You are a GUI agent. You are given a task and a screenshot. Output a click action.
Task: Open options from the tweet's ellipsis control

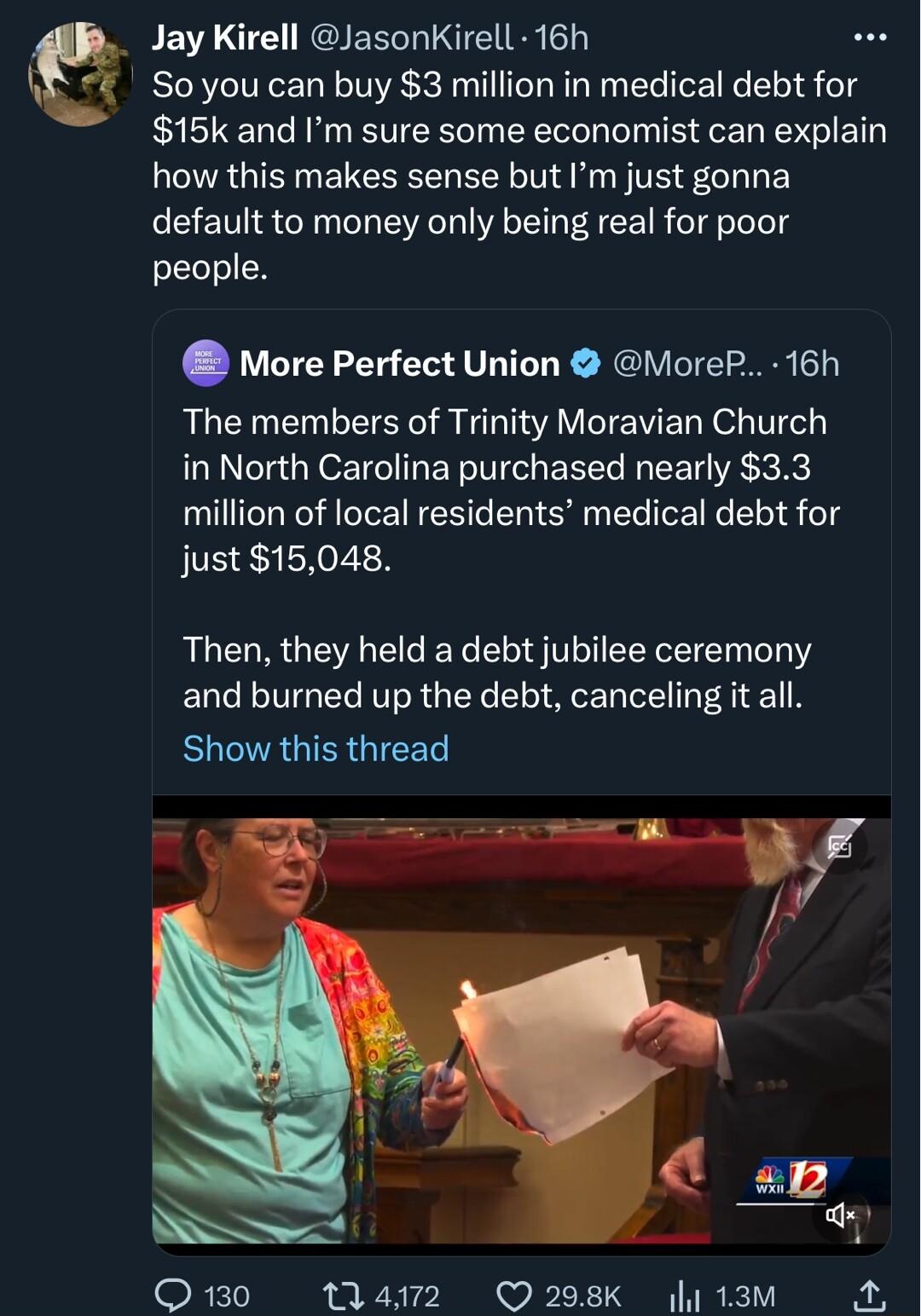pyautogui.click(x=871, y=36)
